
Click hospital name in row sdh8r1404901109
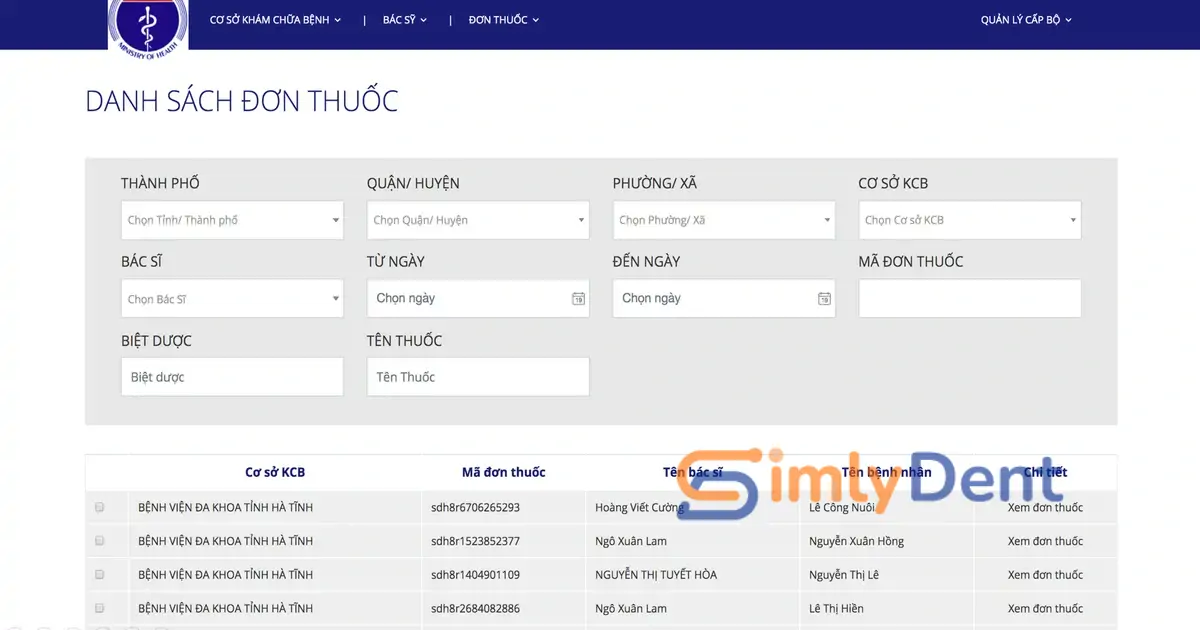(x=226, y=575)
